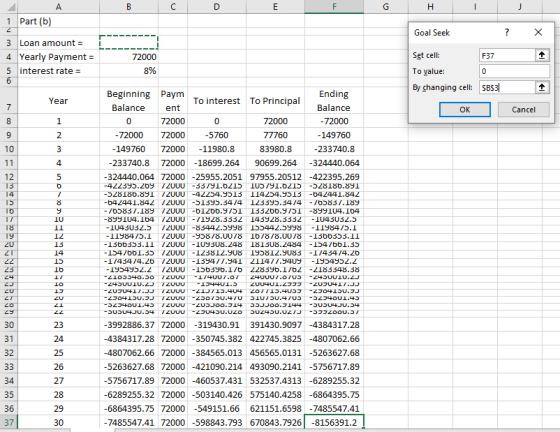Image resolution: width=560 pixels, height=432 pixels.
Task: Select row 8 header
Action: pyautogui.click(x=9, y=121)
